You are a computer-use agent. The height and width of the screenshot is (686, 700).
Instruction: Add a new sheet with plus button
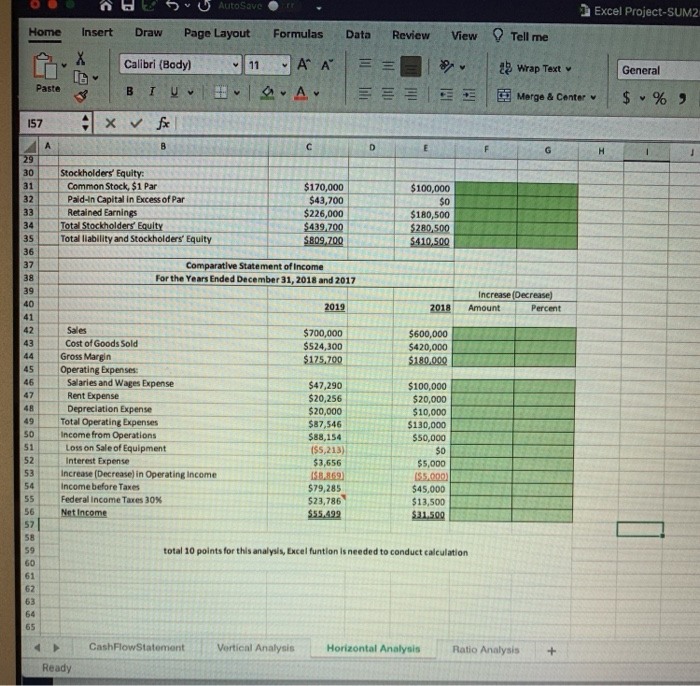(x=551, y=651)
